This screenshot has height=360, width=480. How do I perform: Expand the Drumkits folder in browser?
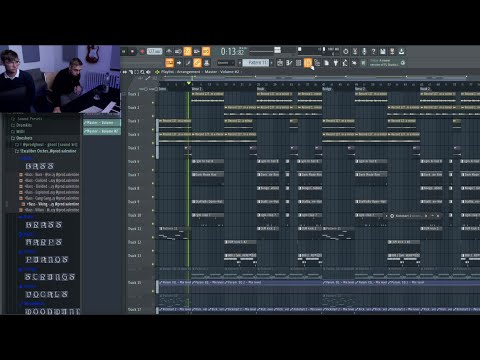(24, 125)
